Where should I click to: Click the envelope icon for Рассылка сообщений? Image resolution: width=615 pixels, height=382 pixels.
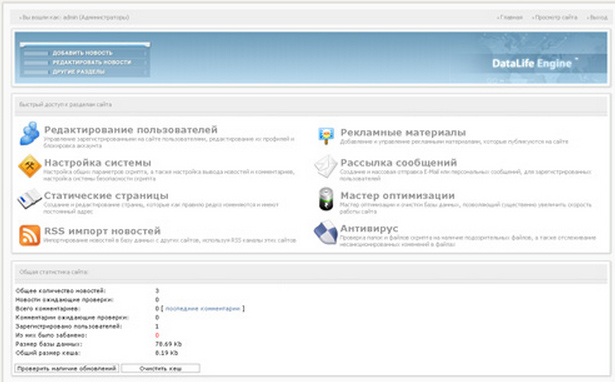click(326, 166)
